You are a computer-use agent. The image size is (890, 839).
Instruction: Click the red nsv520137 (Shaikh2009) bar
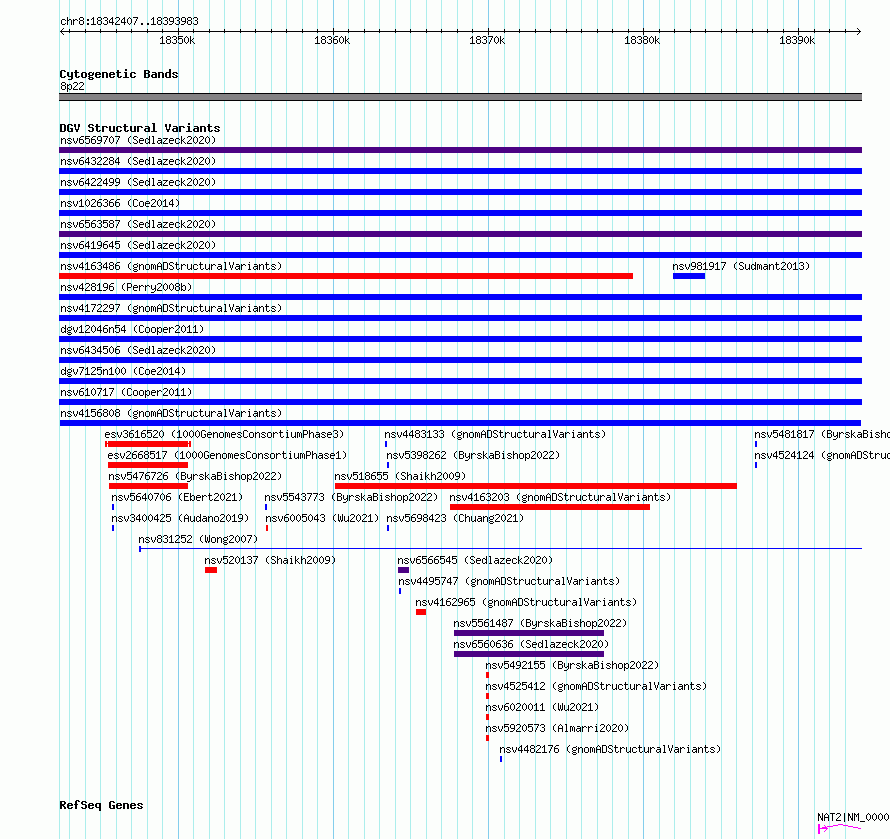[211, 570]
